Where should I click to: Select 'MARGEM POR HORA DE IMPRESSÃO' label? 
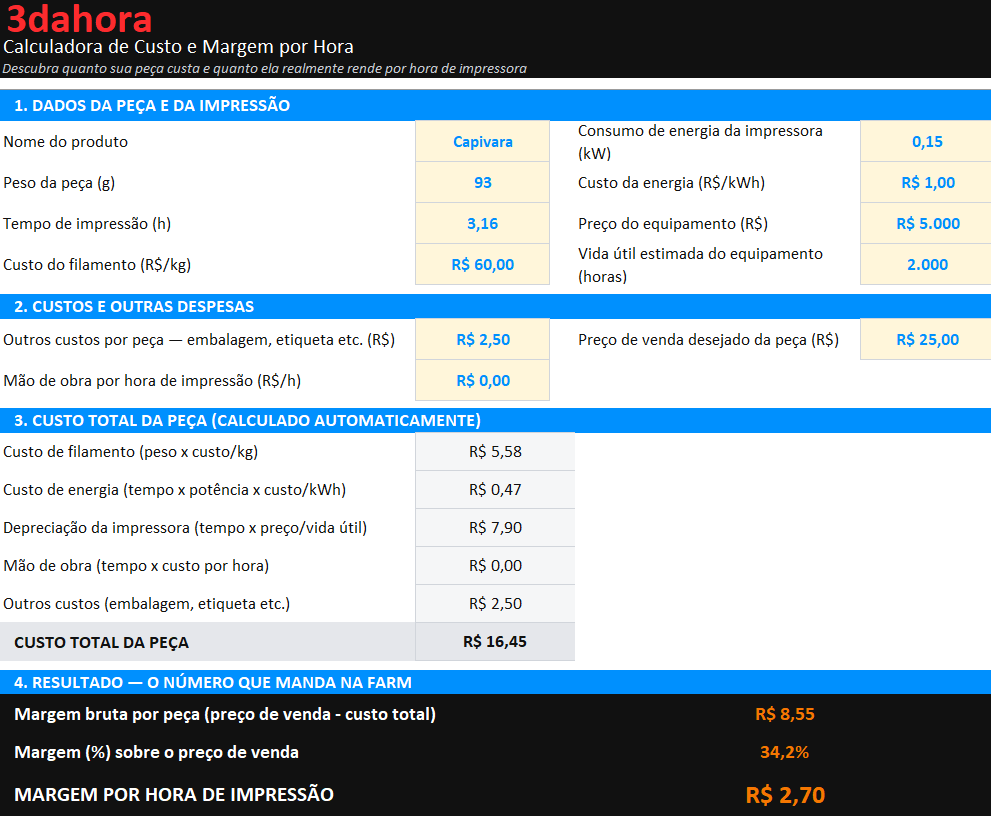coord(174,795)
